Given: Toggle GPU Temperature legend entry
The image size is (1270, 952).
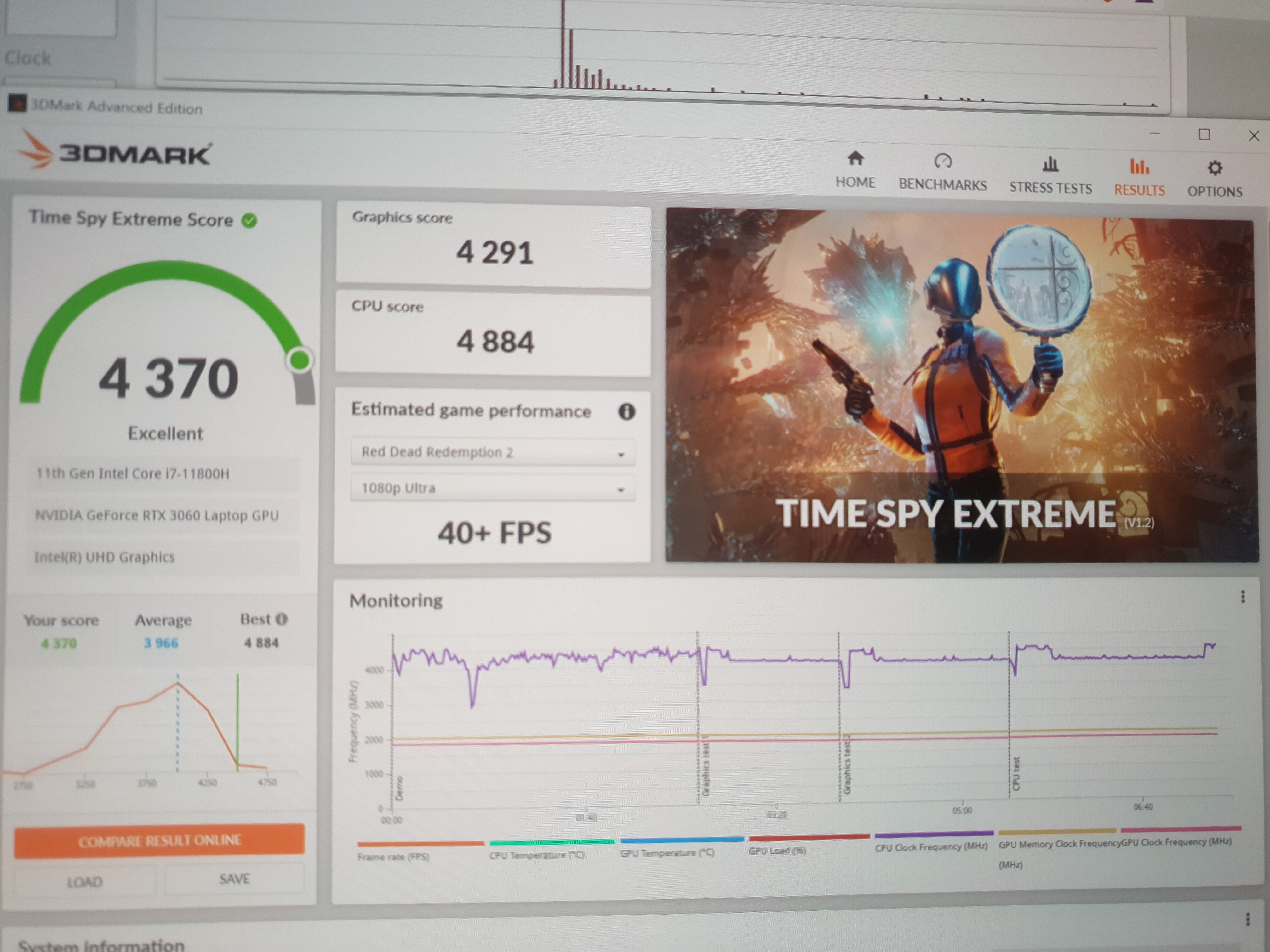Looking at the screenshot, I should click(682, 847).
